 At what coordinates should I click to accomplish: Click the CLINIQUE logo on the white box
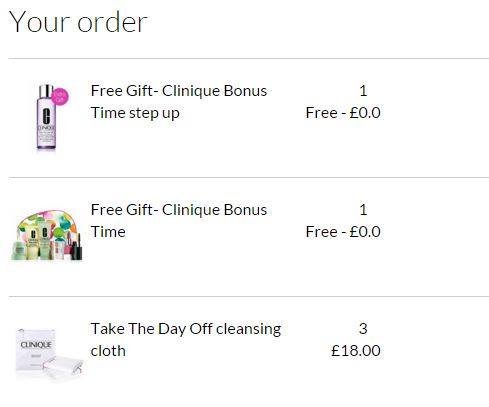click(x=36, y=345)
